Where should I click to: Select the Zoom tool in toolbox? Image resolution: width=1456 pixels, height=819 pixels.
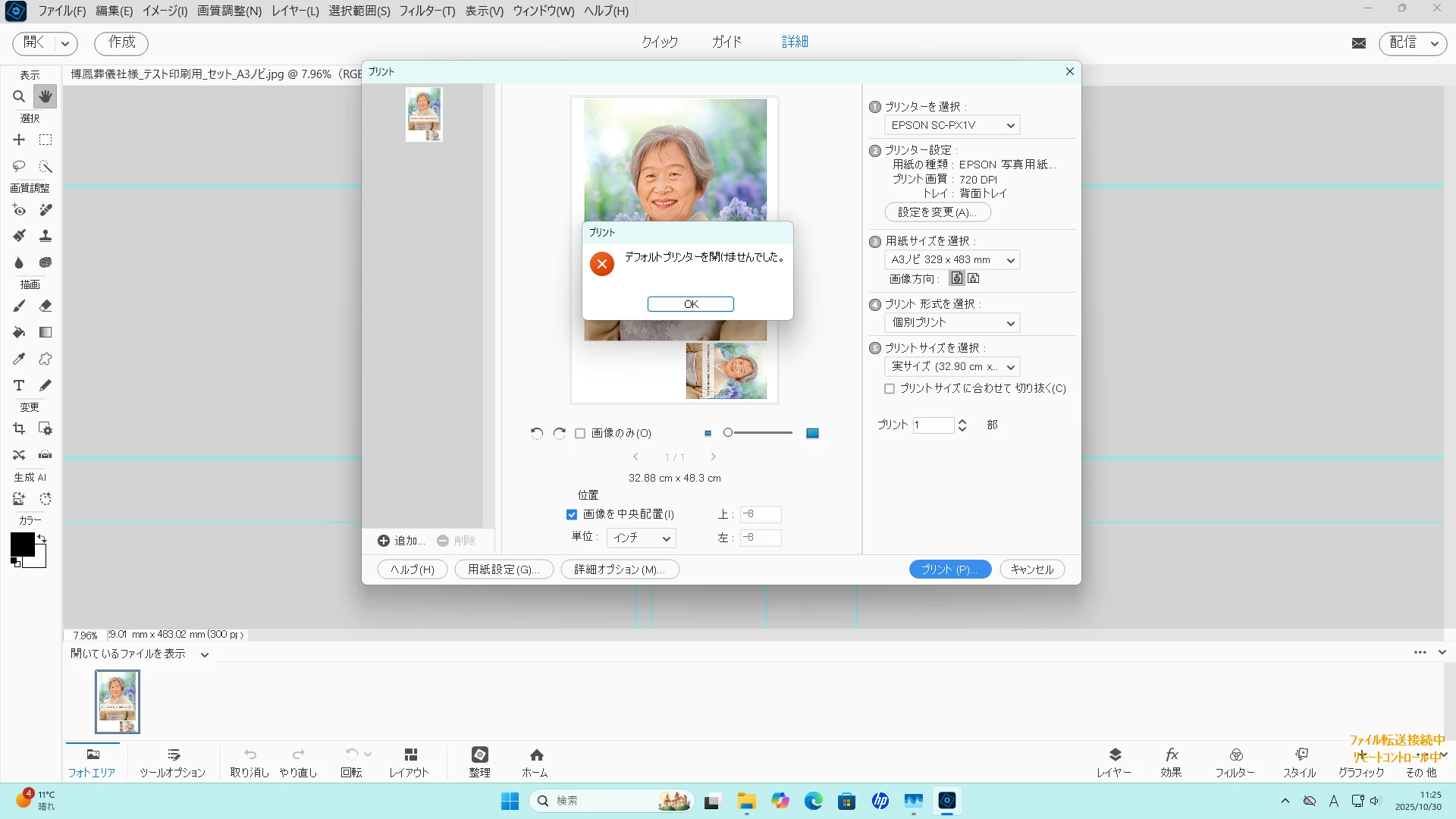click(19, 96)
